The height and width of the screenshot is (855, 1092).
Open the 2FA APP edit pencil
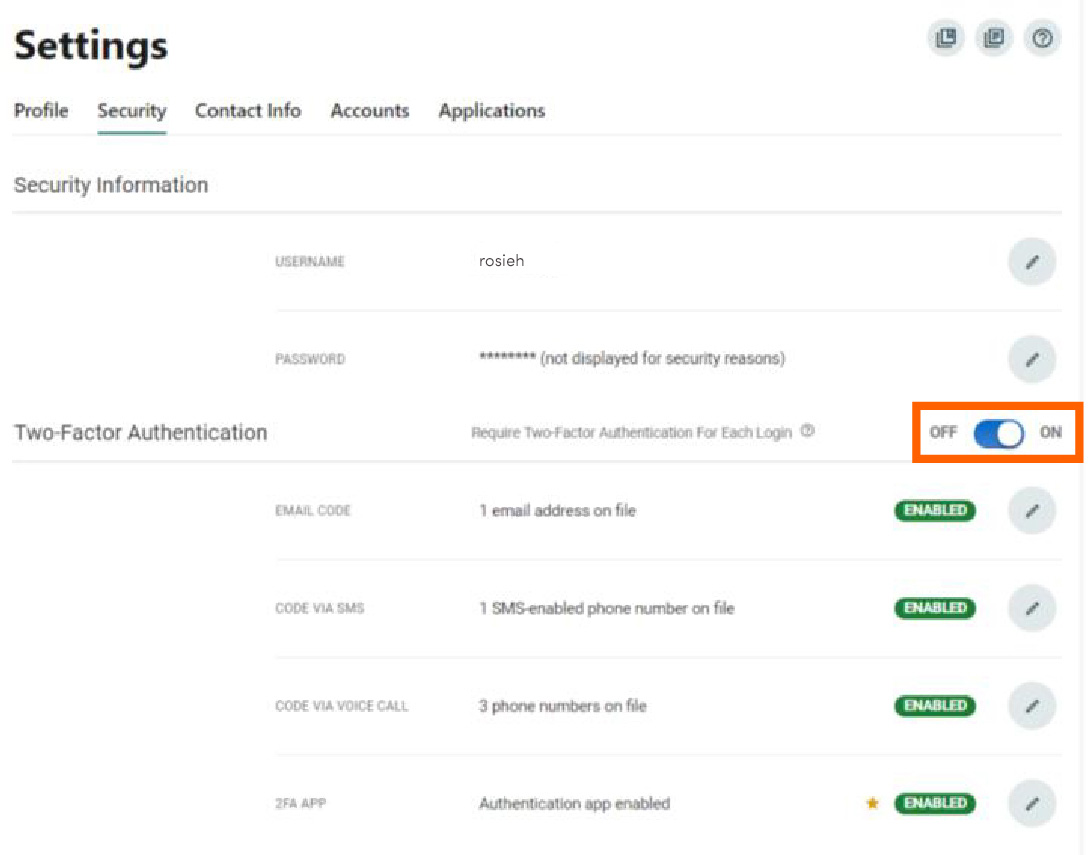(1032, 803)
